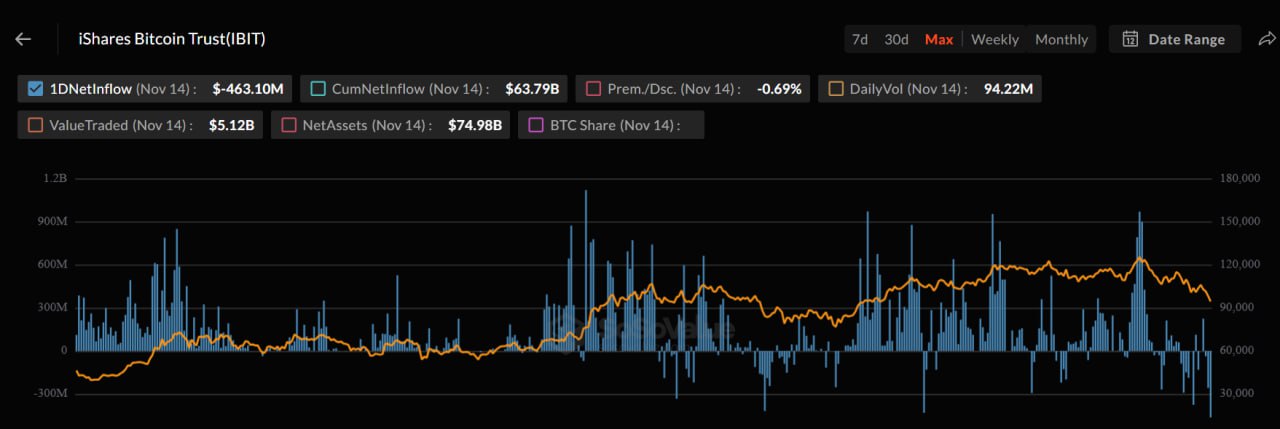1280x429 pixels.
Task: Check the DailyVol series box
Action: pos(836,89)
